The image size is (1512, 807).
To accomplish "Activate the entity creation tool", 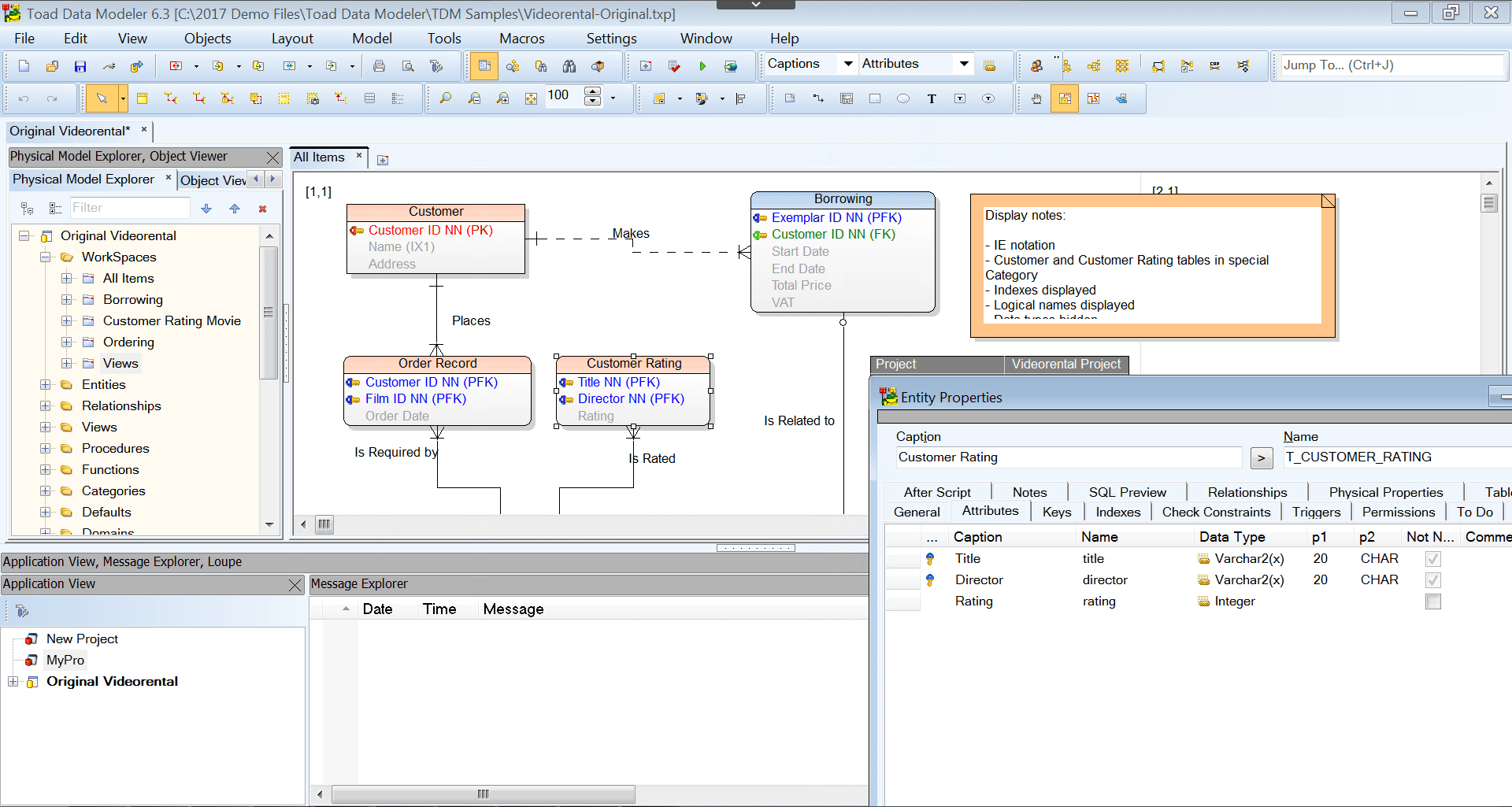I will pos(142,98).
